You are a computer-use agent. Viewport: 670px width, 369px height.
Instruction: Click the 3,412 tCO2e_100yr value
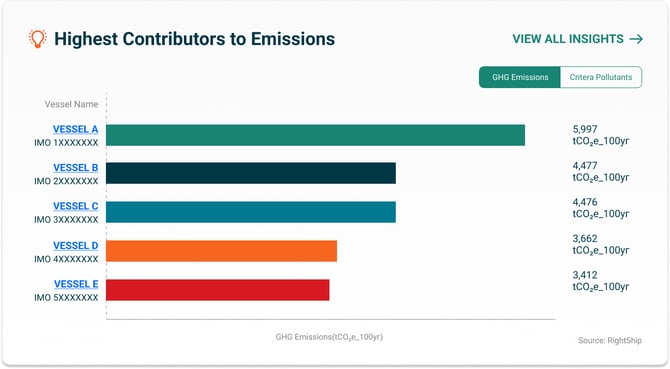coord(601,281)
